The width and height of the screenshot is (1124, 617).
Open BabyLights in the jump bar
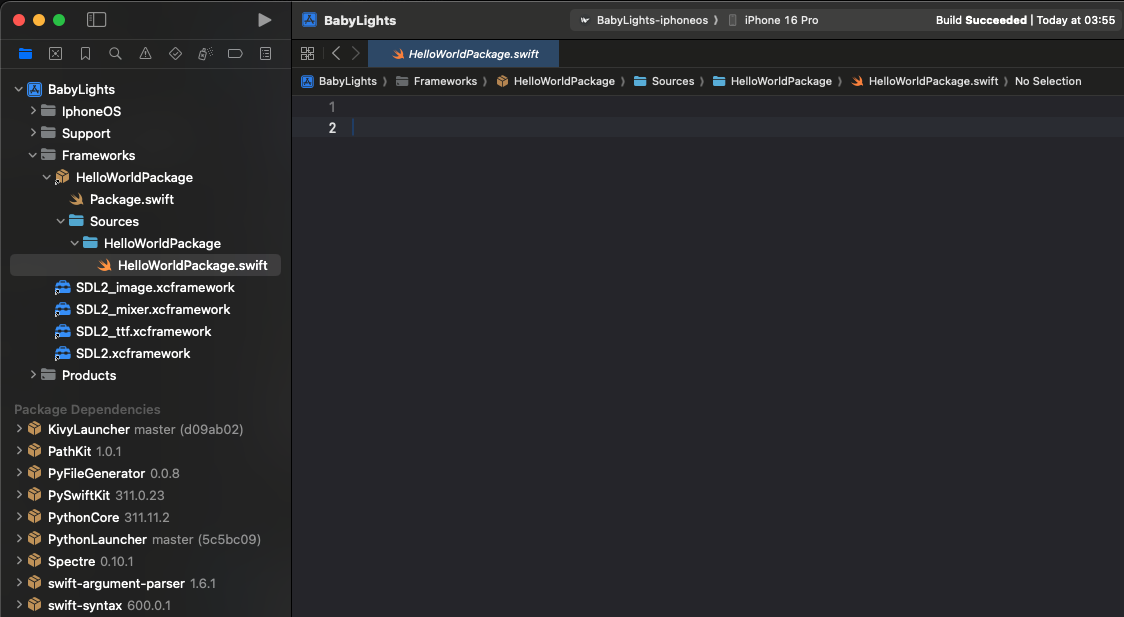(x=339, y=81)
